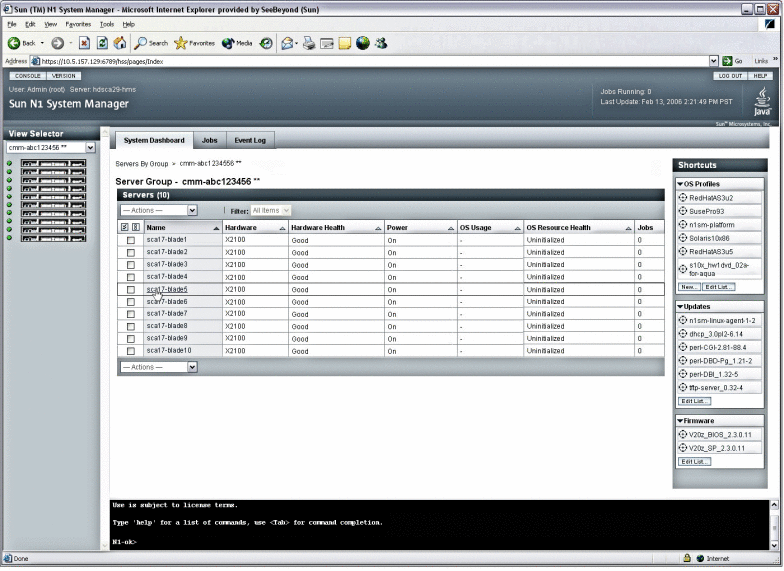Click the SusePro93 profile icon

(x=682, y=211)
